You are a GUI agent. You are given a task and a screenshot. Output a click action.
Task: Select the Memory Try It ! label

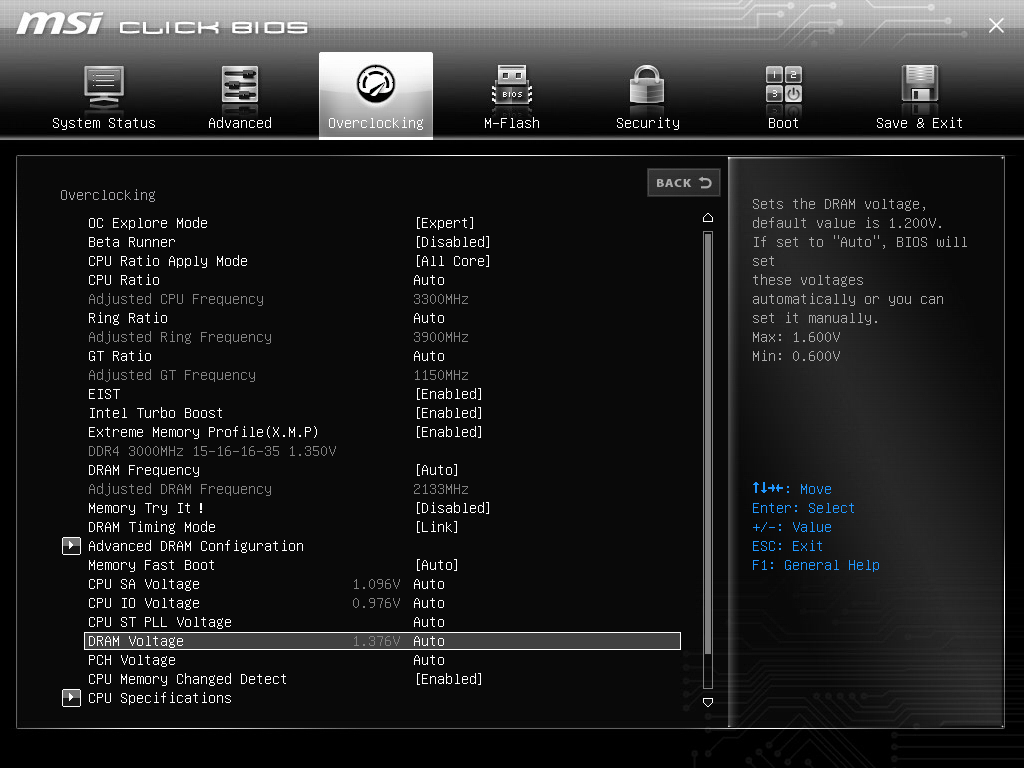click(x=146, y=508)
